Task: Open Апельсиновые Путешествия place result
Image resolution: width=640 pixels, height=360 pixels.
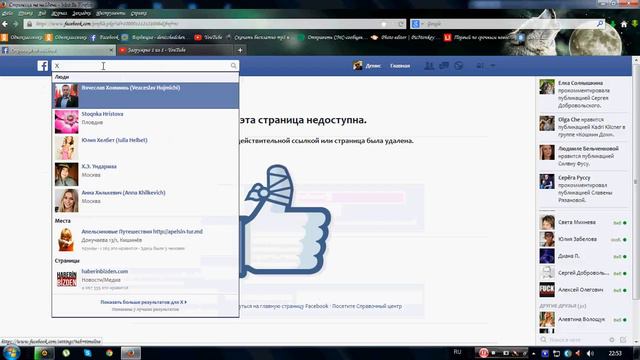Action: [x=145, y=240]
